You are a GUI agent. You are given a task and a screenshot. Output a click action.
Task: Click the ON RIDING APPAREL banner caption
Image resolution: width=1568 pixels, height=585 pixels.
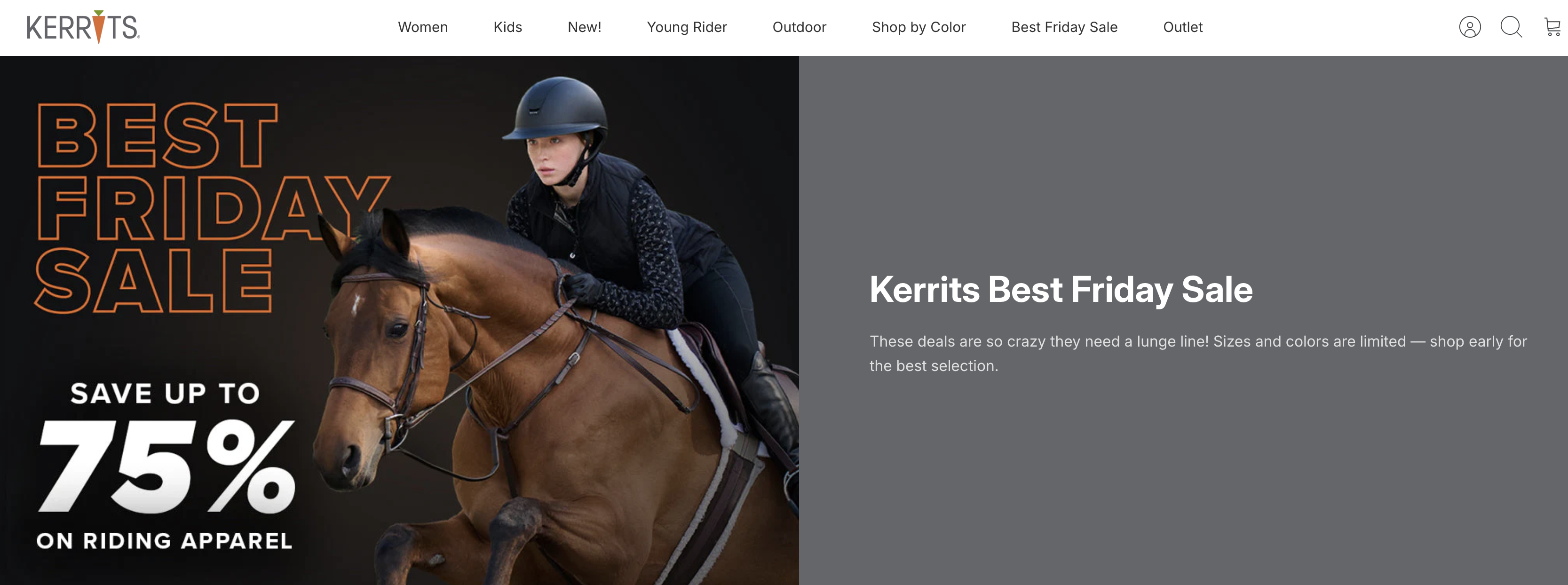point(164,541)
